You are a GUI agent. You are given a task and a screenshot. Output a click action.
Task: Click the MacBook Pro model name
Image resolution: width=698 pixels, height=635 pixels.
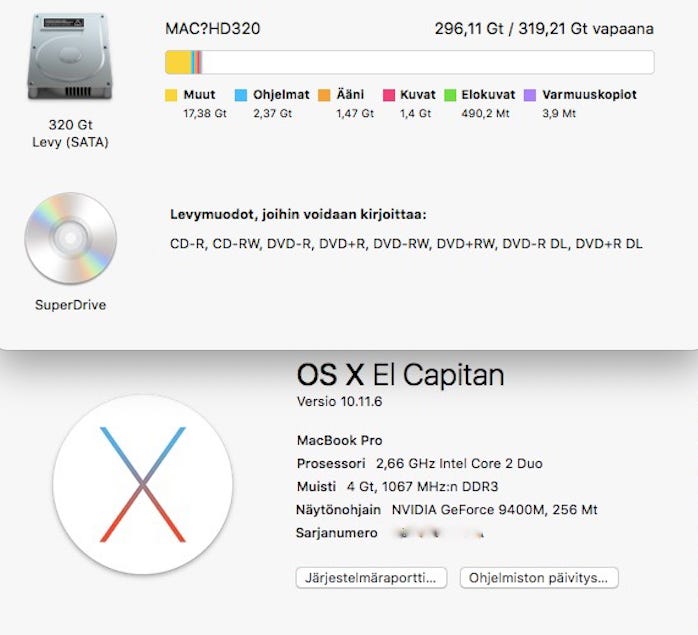(x=340, y=440)
